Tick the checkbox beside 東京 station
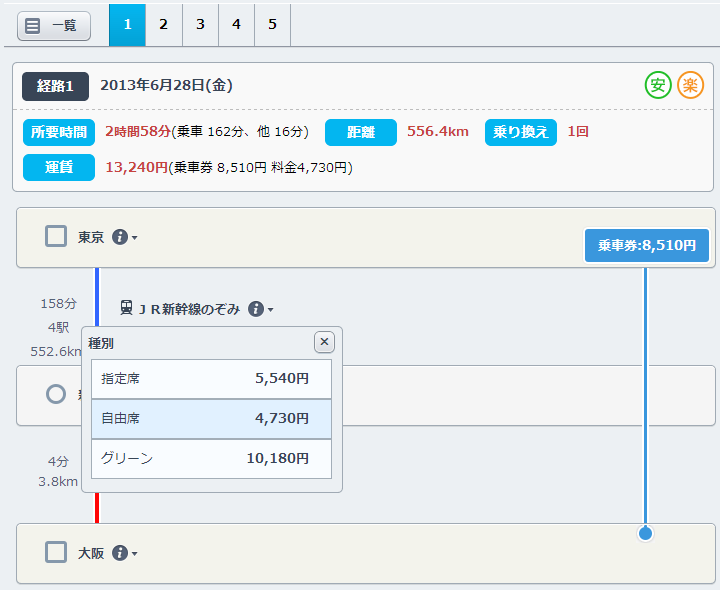Viewport: 720px width, 590px height. click(x=56, y=237)
